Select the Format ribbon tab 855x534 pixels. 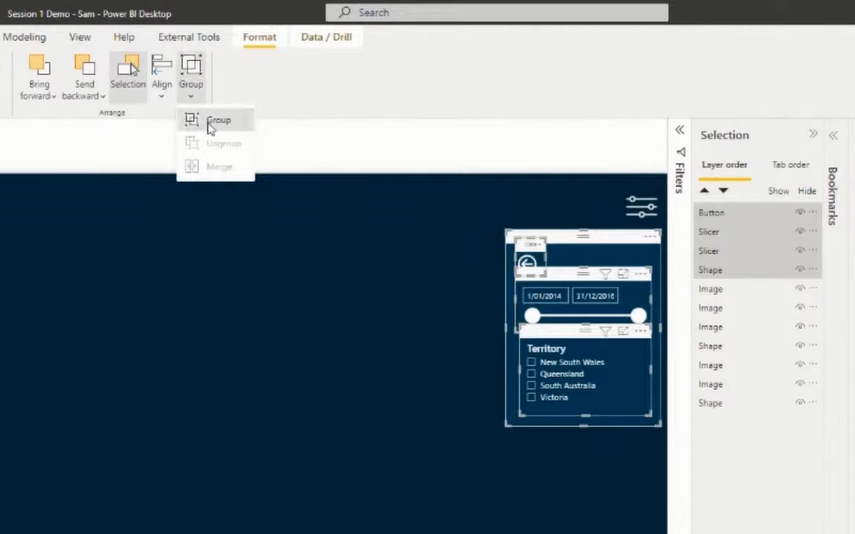pos(260,37)
